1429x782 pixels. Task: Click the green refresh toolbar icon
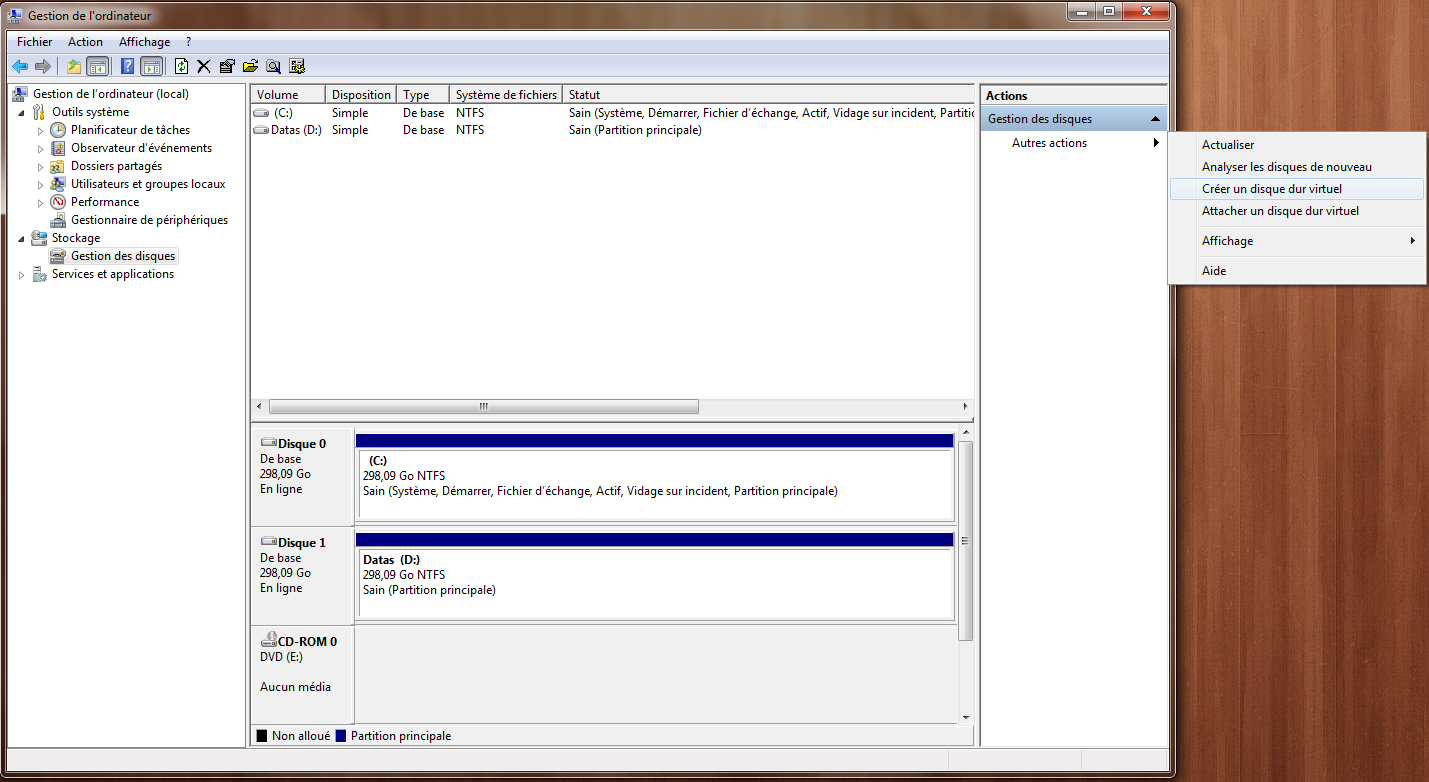click(181, 66)
